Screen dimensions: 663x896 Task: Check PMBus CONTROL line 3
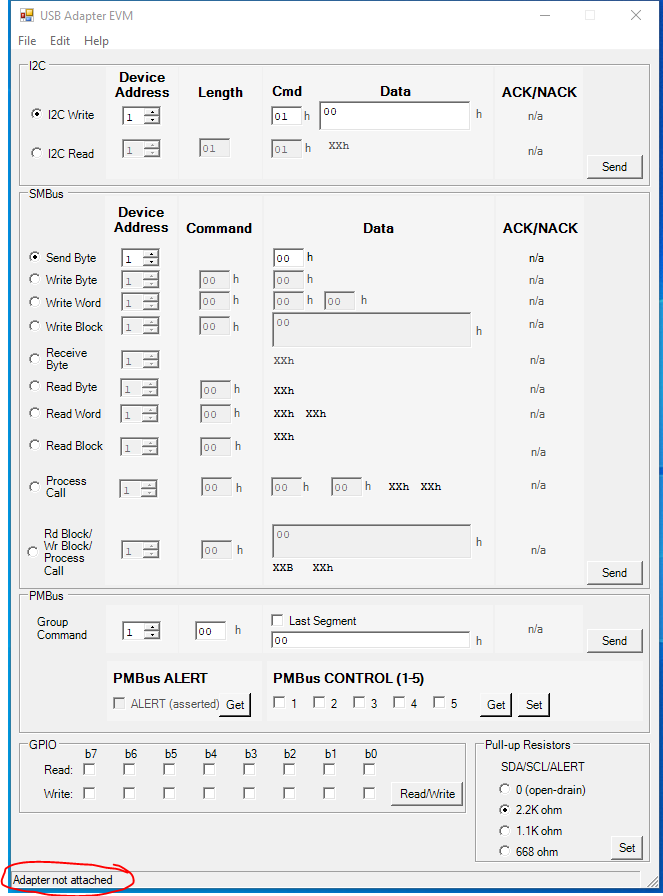[x=359, y=702]
